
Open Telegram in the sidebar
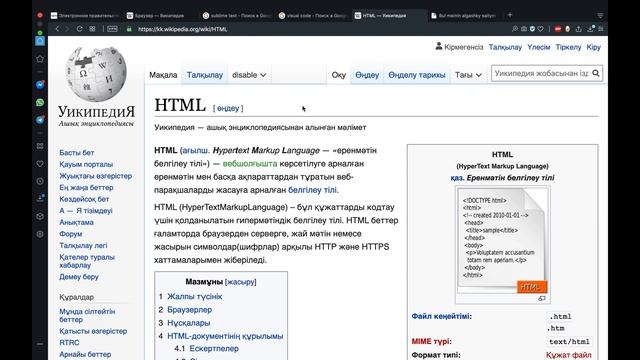pyautogui.click(x=40, y=120)
